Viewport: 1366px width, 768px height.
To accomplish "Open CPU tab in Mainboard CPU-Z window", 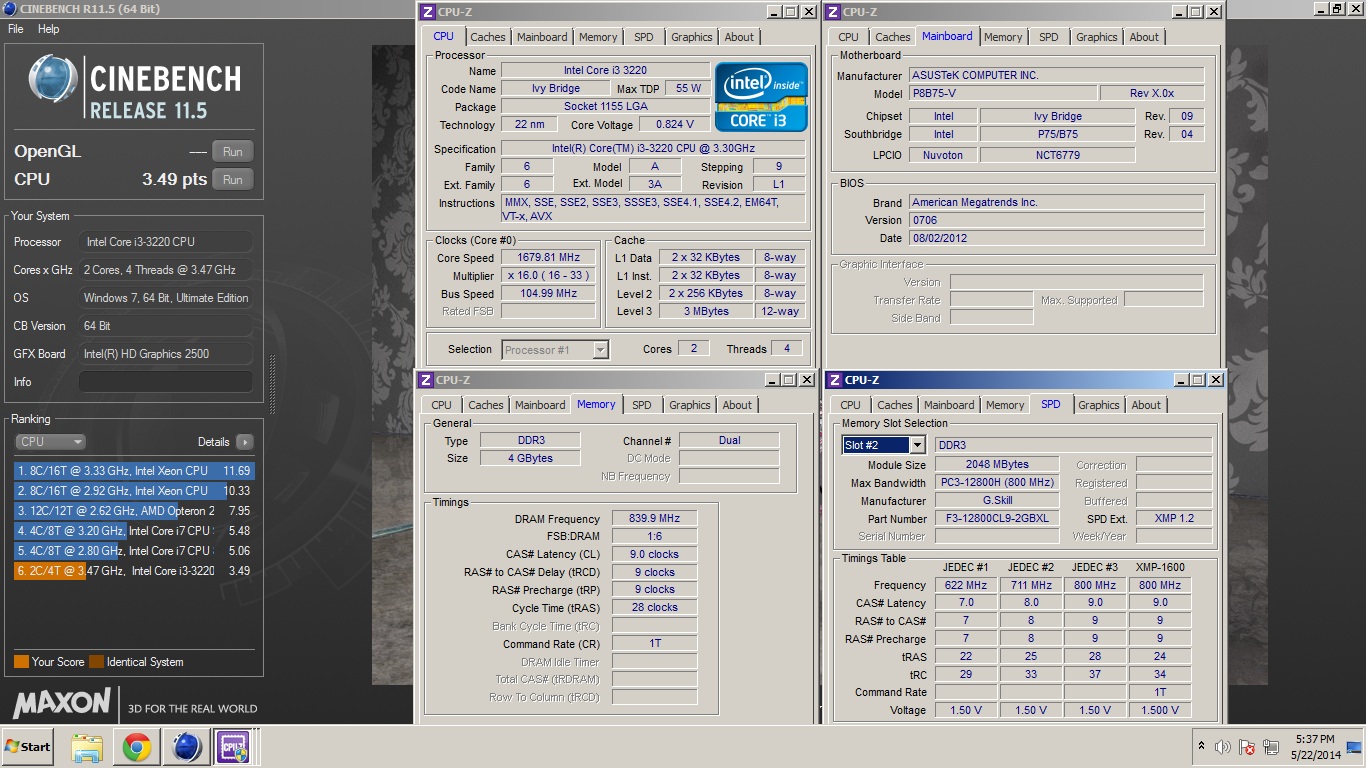I will pyautogui.click(x=848, y=37).
